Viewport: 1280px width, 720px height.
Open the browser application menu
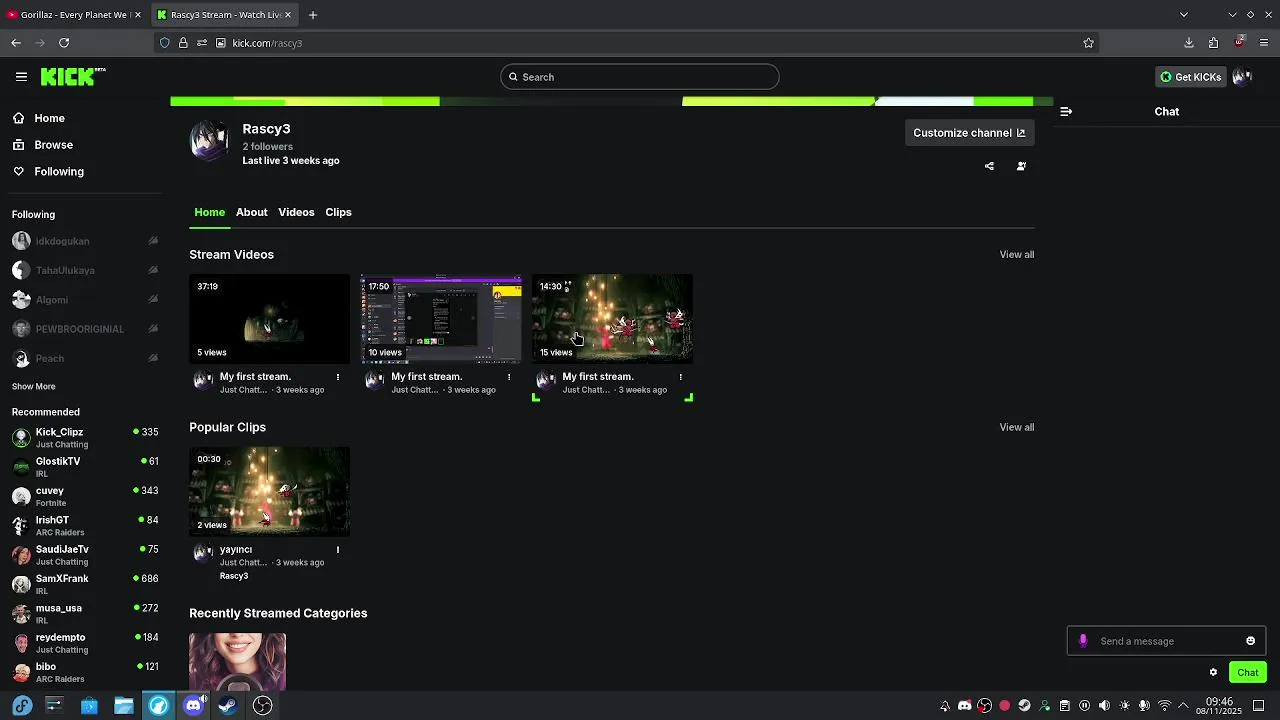tap(1264, 43)
